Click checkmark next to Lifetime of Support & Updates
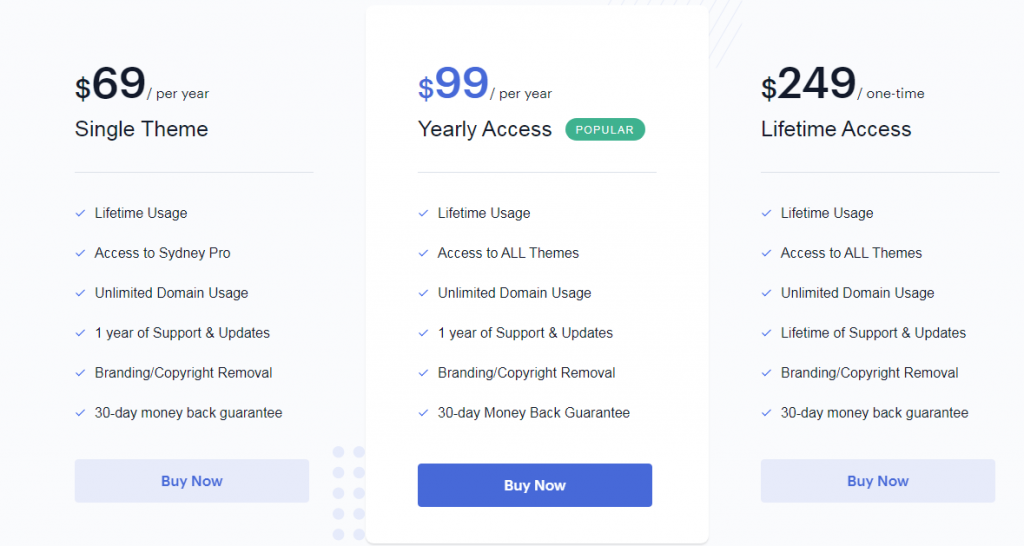 point(767,333)
